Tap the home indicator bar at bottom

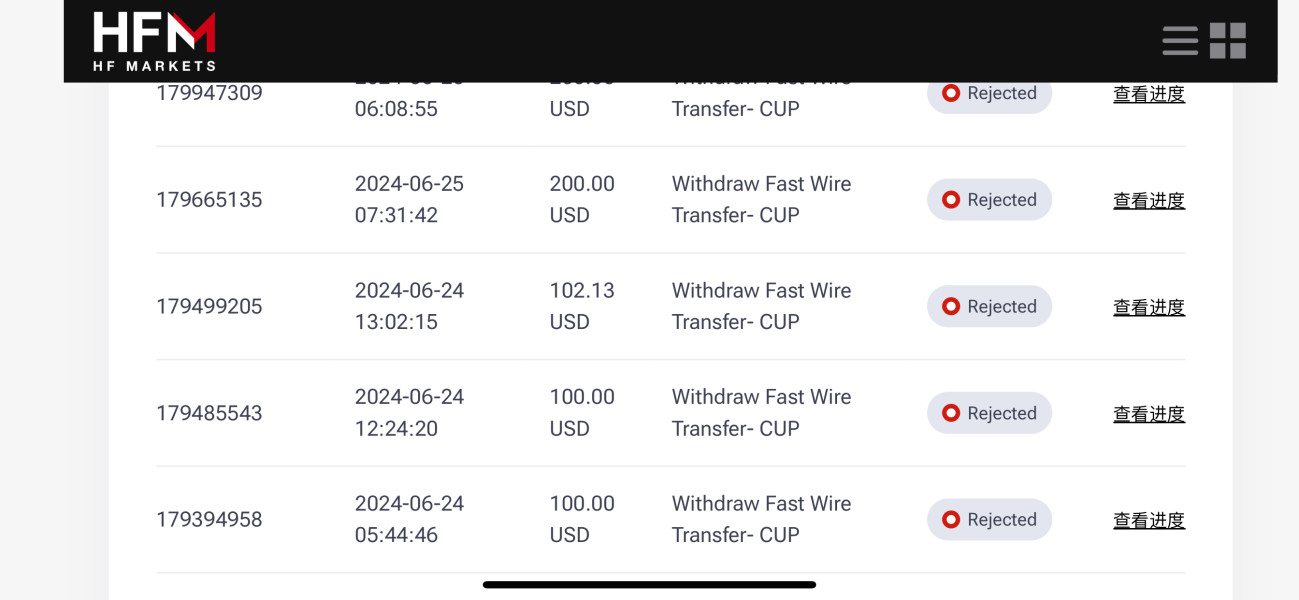(649, 585)
